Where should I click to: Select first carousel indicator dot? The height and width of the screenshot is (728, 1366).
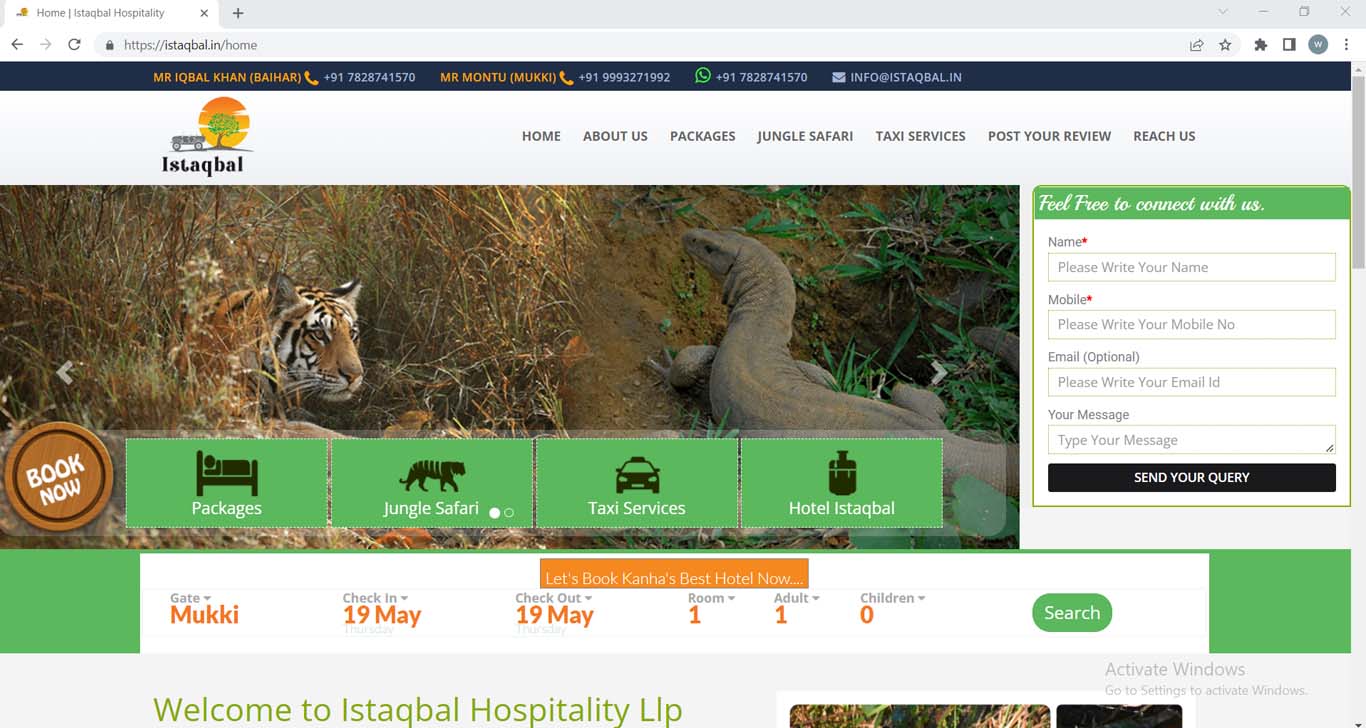(x=494, y=513)
